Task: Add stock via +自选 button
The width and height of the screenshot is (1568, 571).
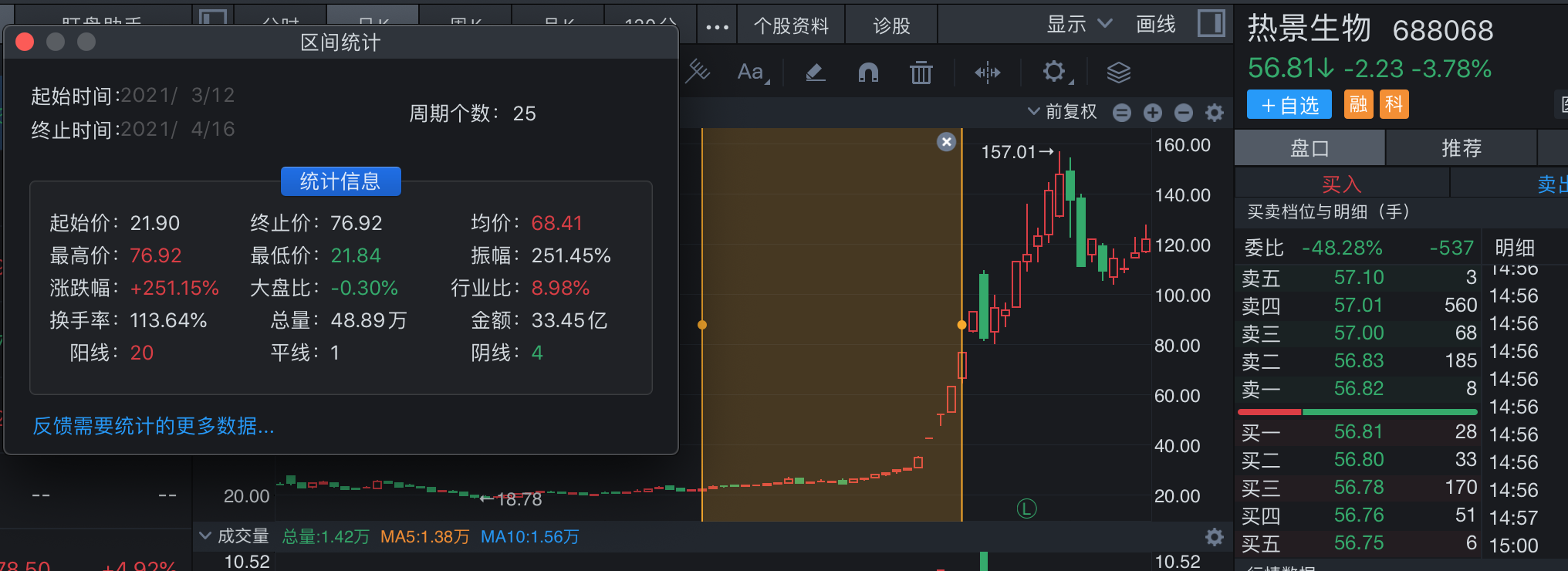Action: [1289, 105]
